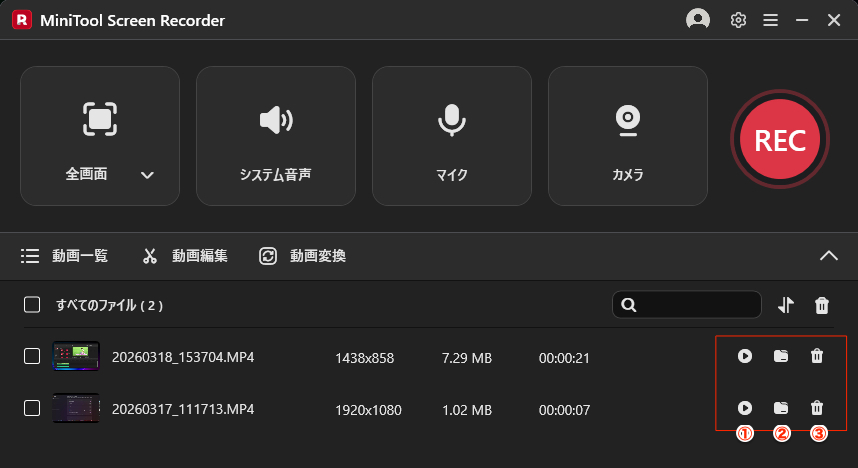Viewport: 858px width, 468px height.
Task: Toggle マイク microphone recording
Action: pos(452,135)
